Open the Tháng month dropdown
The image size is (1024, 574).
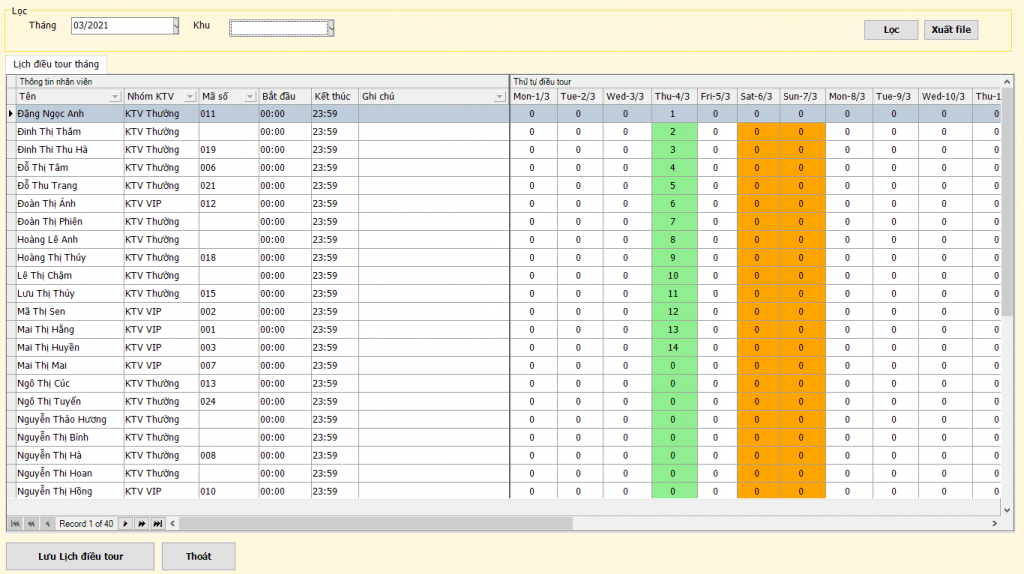click(176, 26)
